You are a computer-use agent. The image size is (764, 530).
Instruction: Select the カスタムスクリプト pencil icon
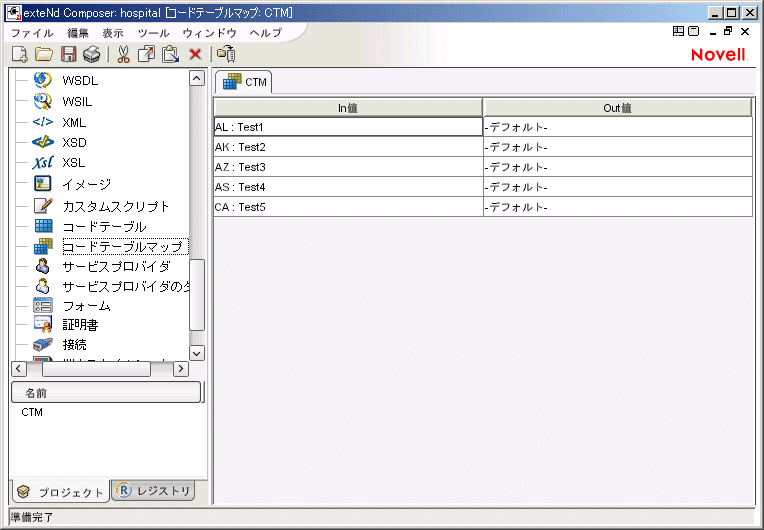[x=43, y=206]
